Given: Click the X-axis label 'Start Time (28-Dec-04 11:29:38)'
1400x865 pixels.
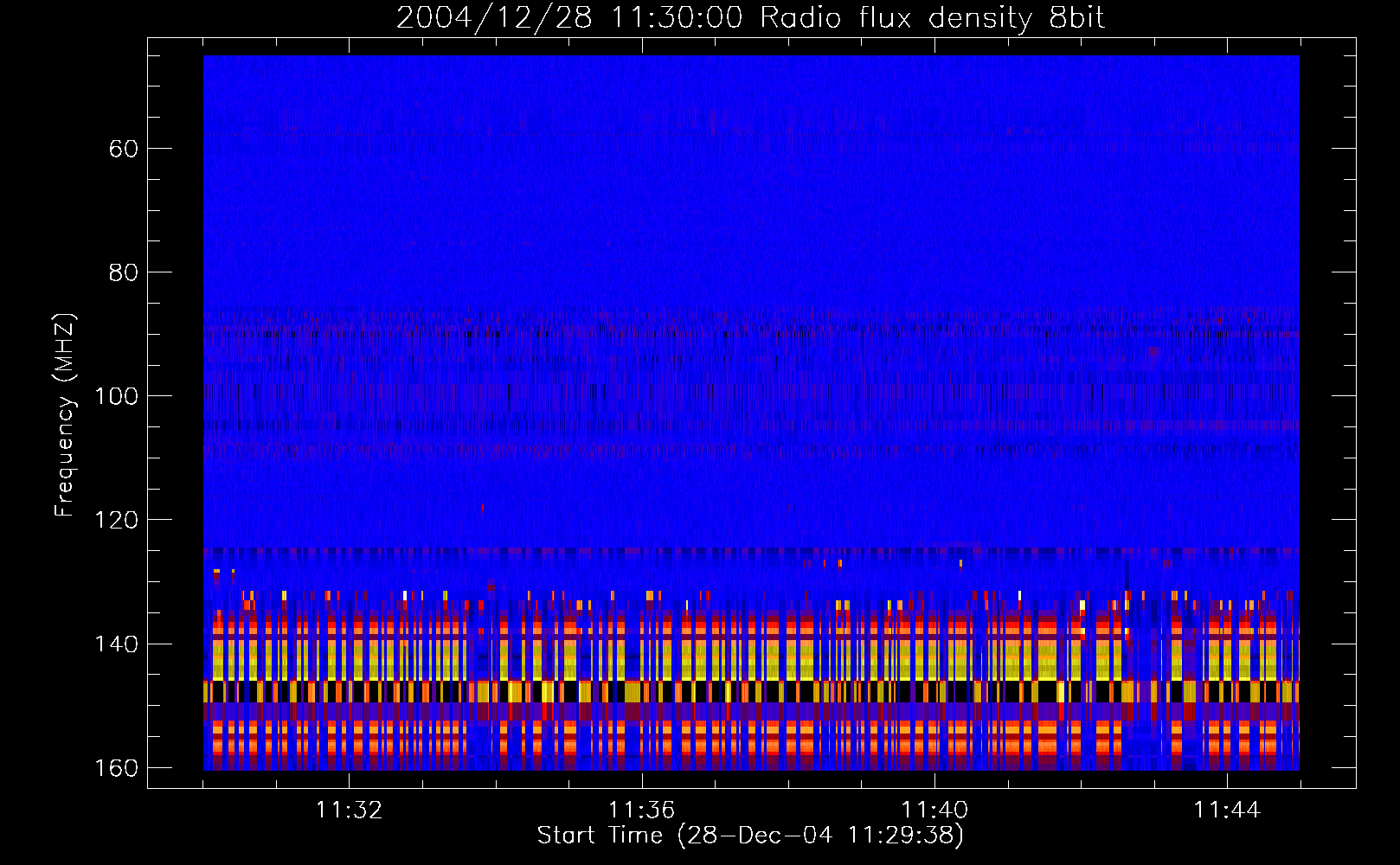Looking at the screenshot, I should click(750, 836).
